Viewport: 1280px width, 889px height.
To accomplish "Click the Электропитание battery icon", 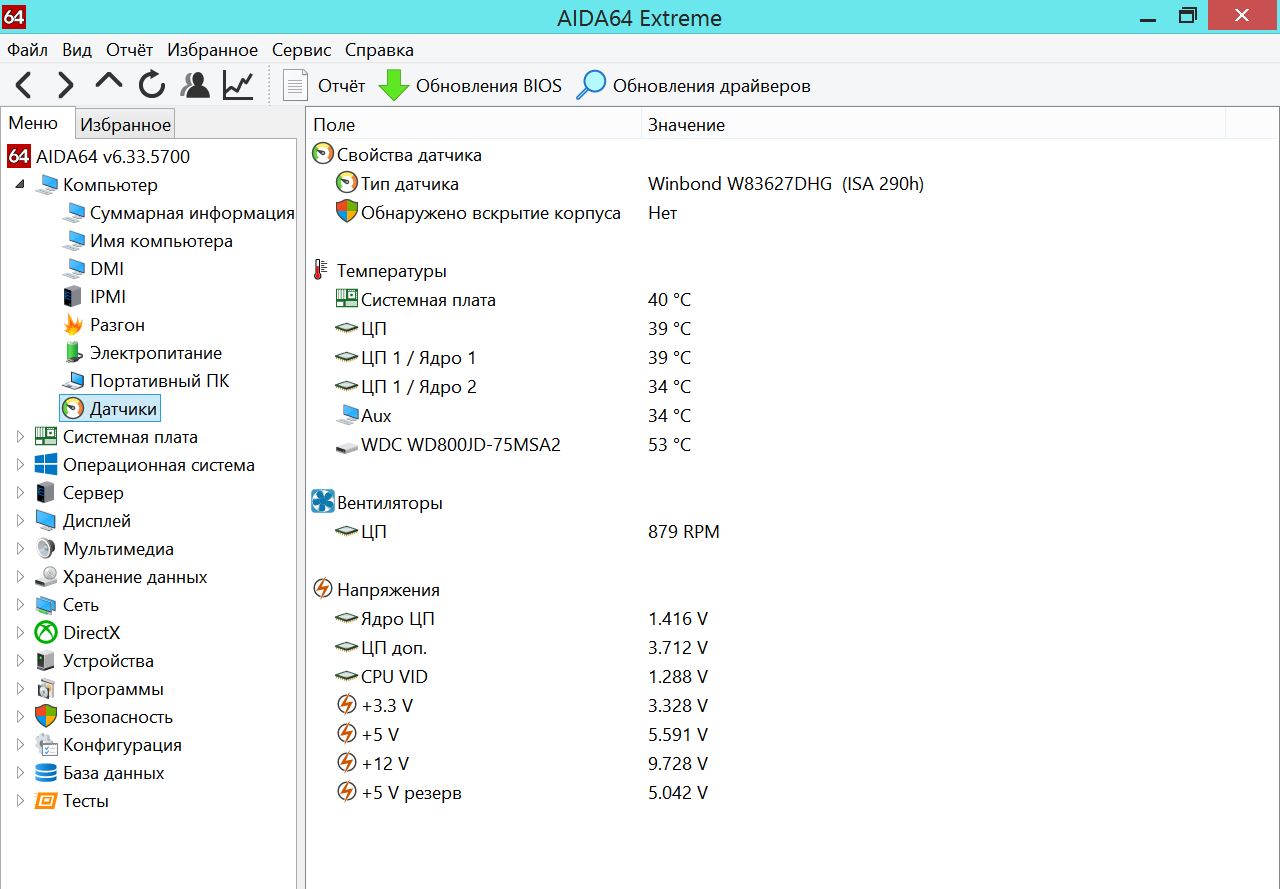I will [73, 353].
